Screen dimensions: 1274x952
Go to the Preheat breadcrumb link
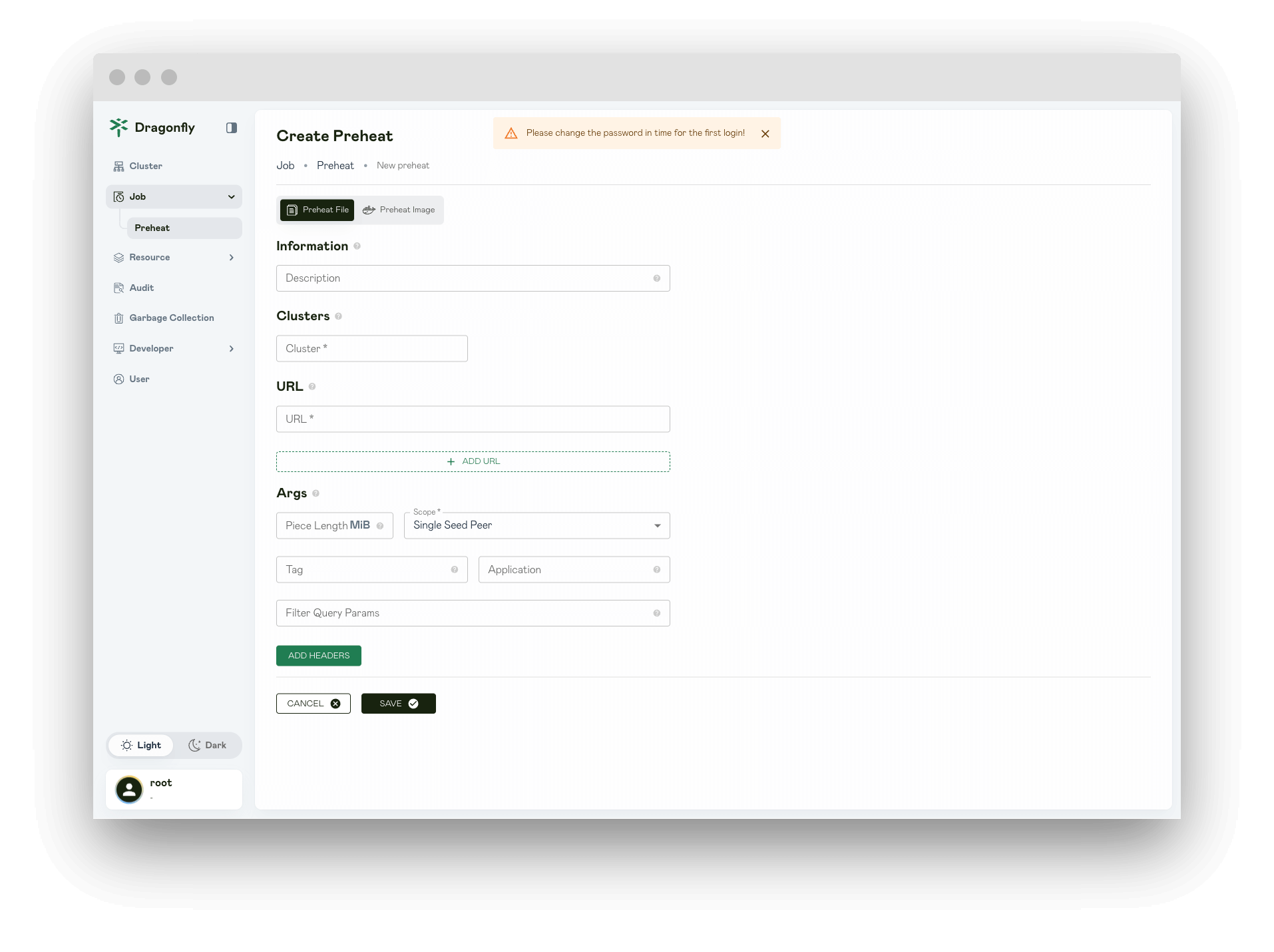coord(335,166)
